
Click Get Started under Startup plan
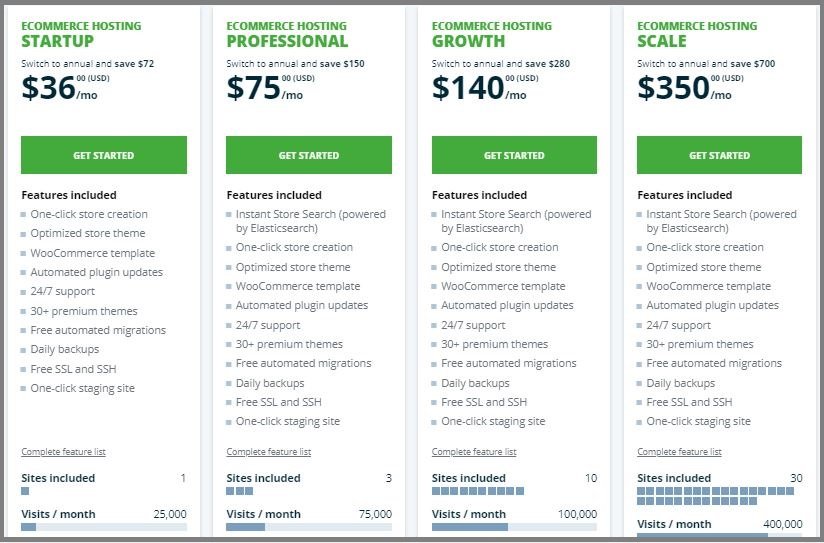pyautogui.click(x=104, y=155)
